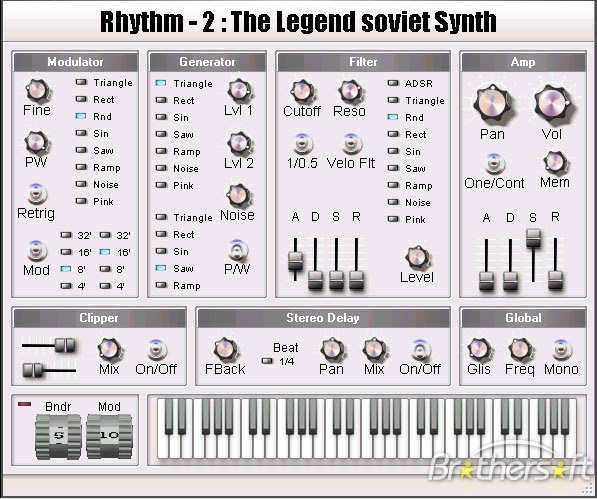Toggle the Global Mono switch
The height and width of the screenshot is (499, 597).
(562, 349)
